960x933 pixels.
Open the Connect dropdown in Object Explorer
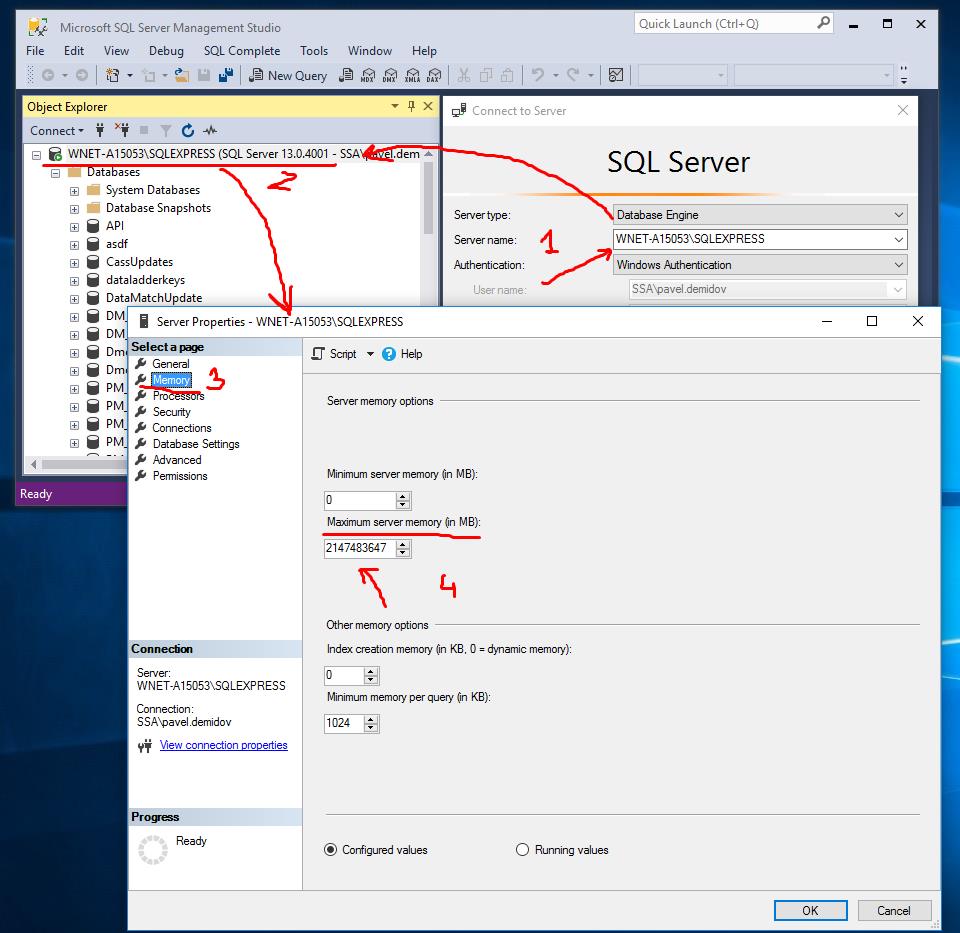click(x=57, y=130)
